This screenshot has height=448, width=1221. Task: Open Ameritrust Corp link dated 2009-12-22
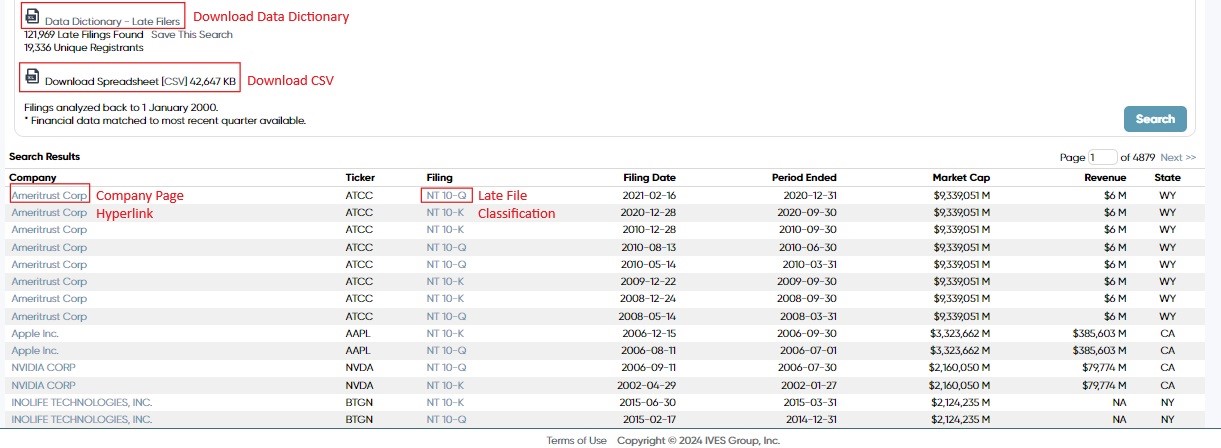click(49, 282)
